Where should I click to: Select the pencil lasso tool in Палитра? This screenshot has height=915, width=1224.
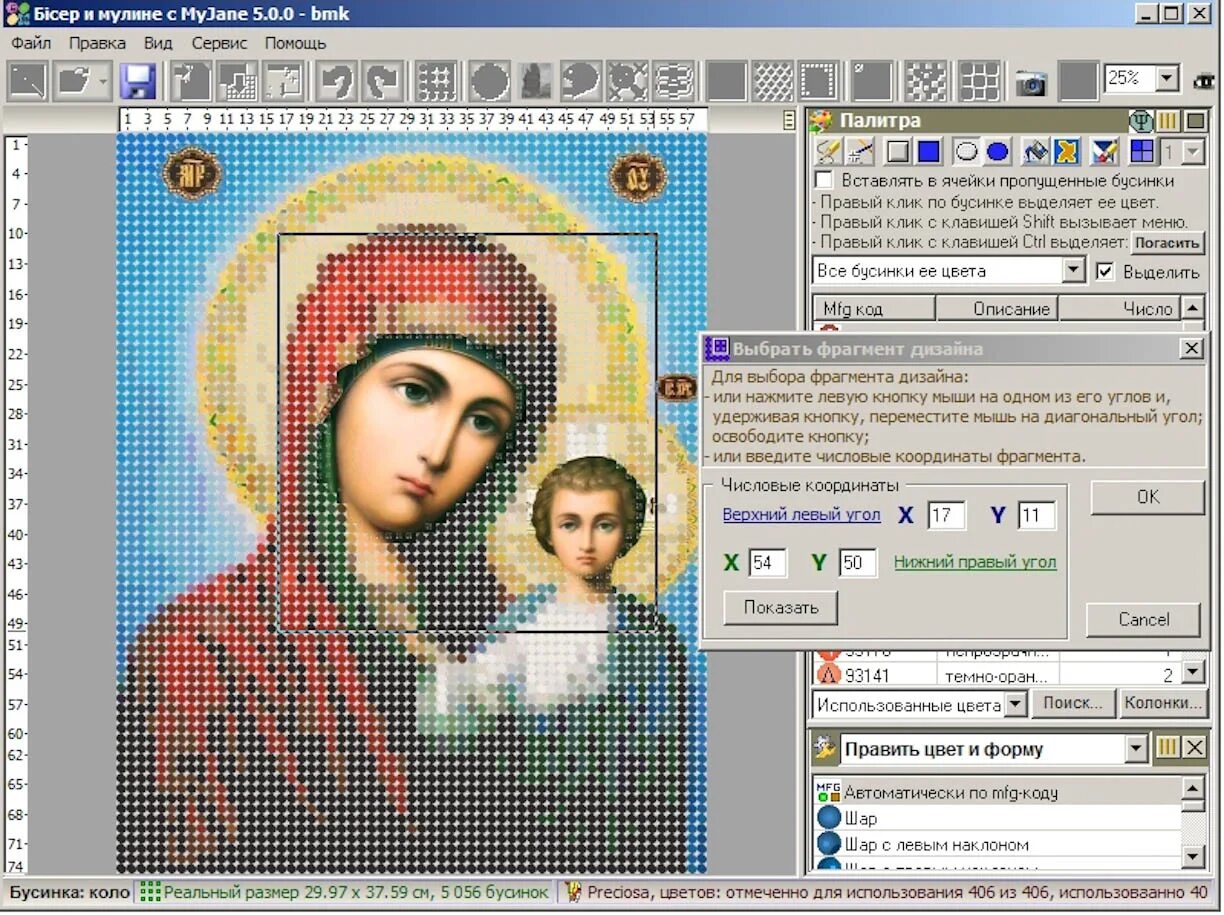tap(828, 152)
